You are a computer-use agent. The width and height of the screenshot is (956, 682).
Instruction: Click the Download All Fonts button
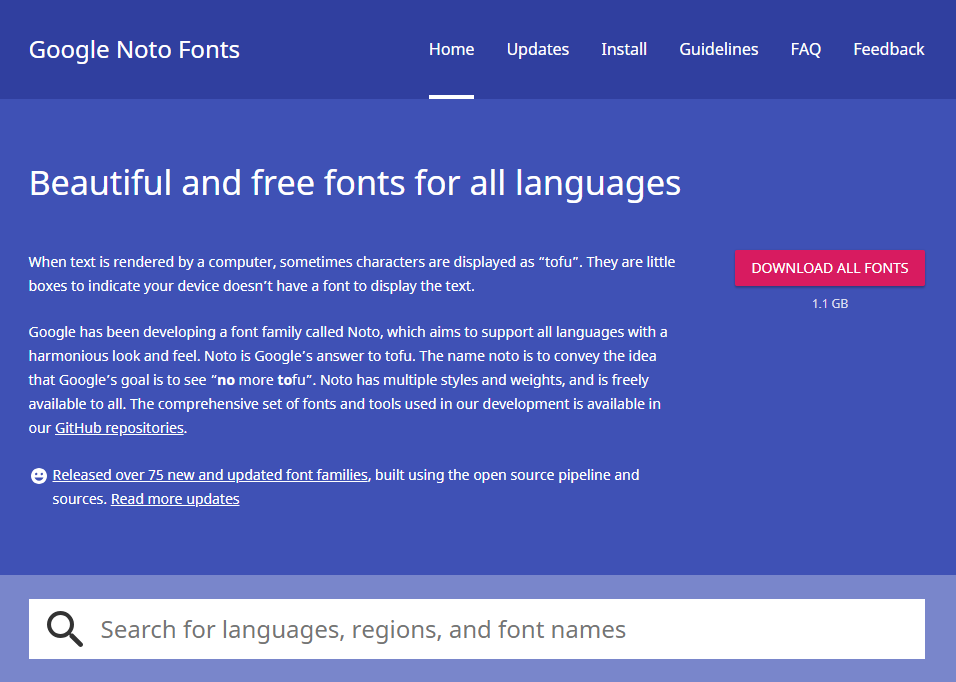(x=830, y=268)
